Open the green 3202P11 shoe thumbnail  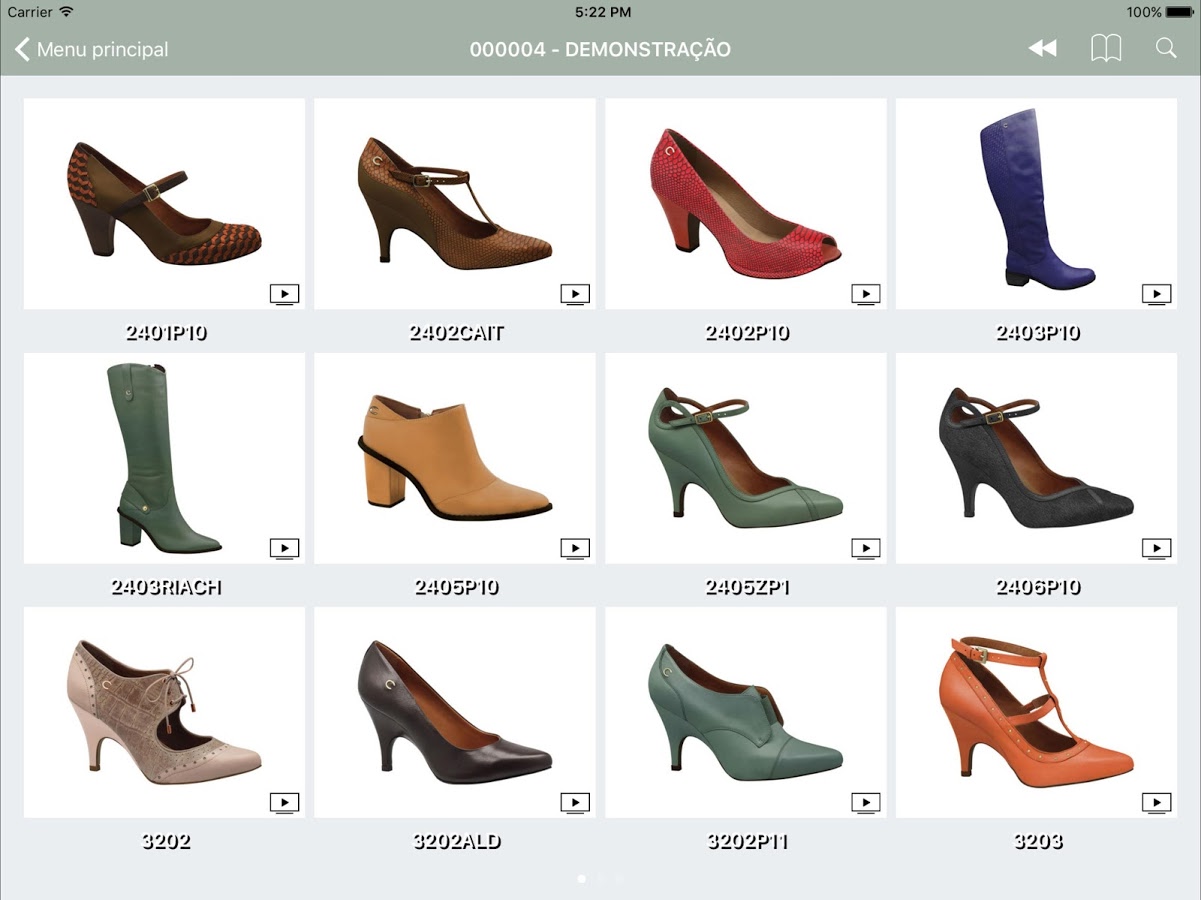coord(745,712)
